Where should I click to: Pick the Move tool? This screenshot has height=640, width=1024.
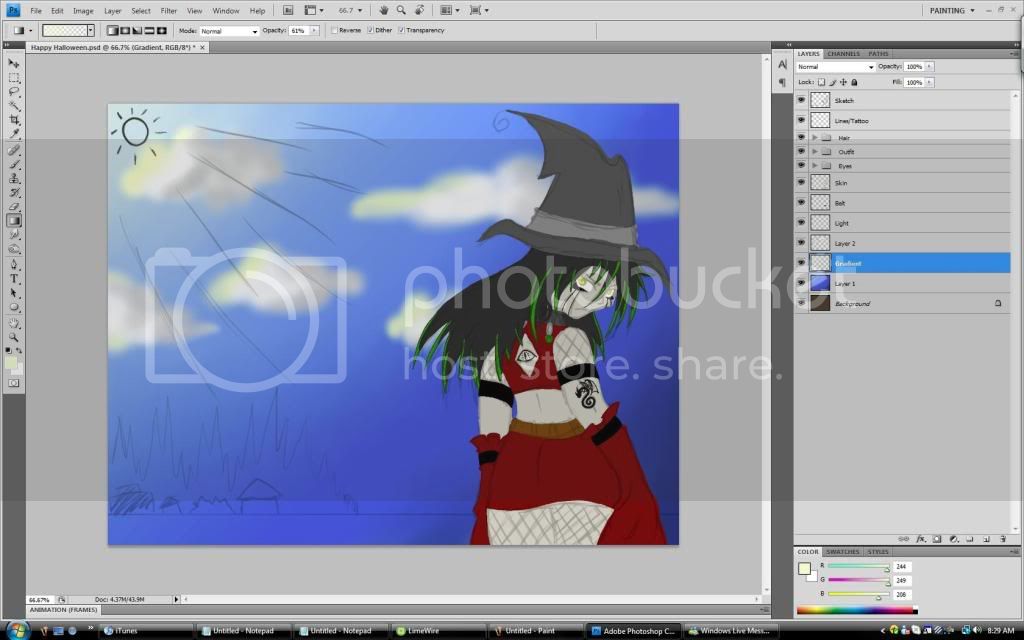coord(15,63)
